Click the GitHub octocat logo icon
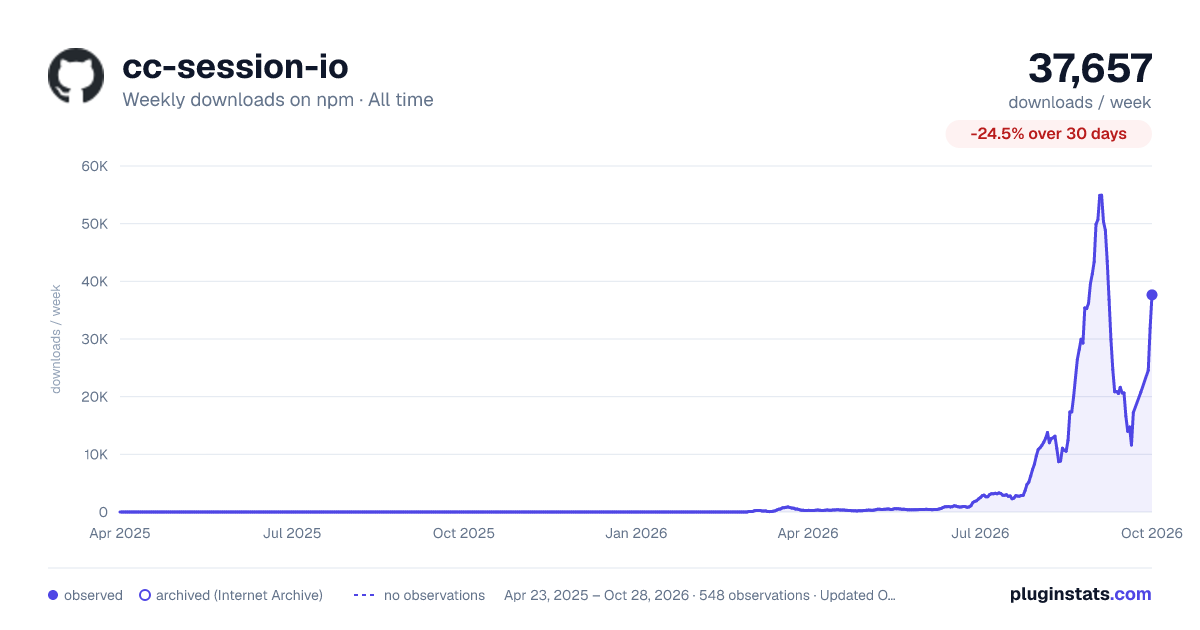The height and width of the screenshot is (630, 1200). pos(76,75)
